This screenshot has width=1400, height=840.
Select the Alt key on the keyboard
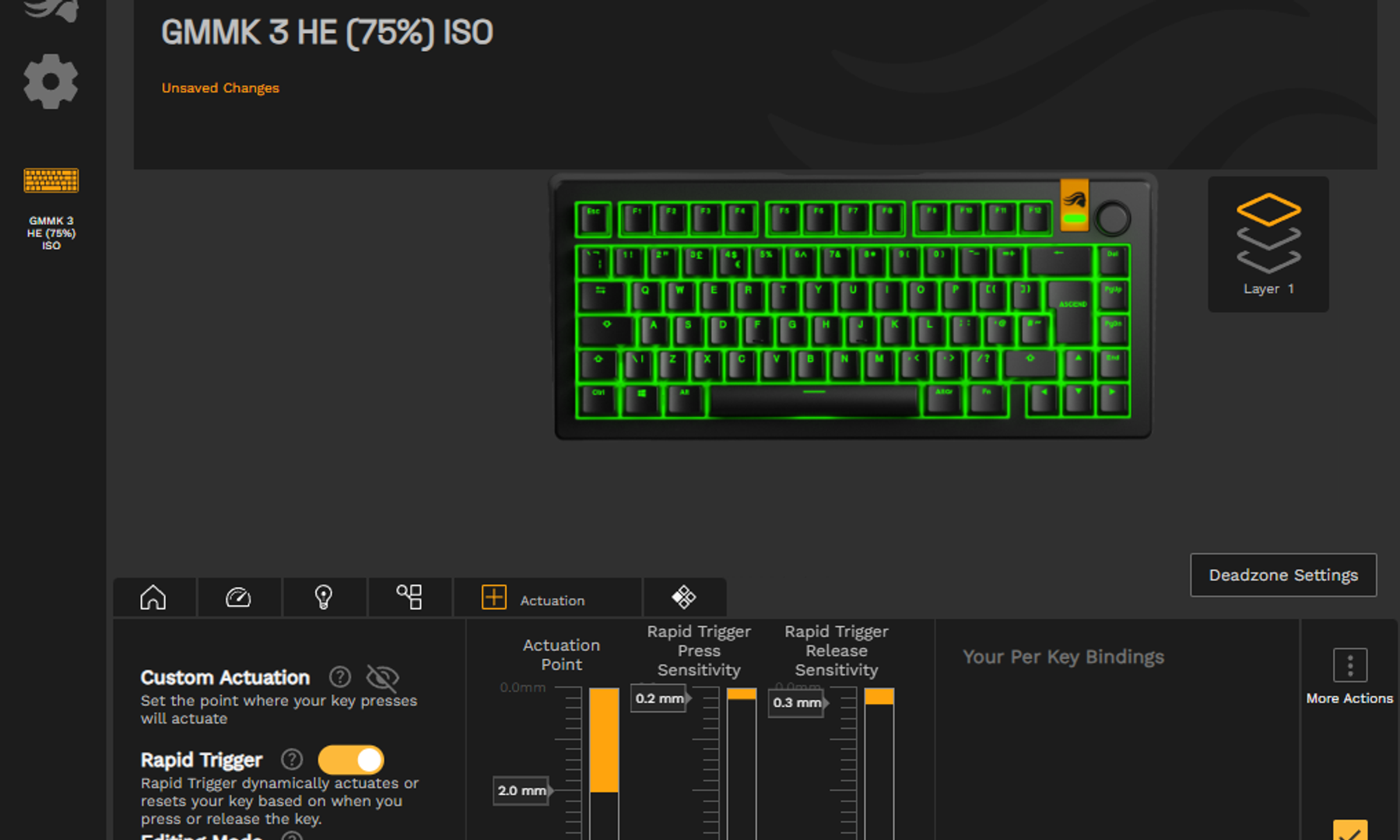684,400
